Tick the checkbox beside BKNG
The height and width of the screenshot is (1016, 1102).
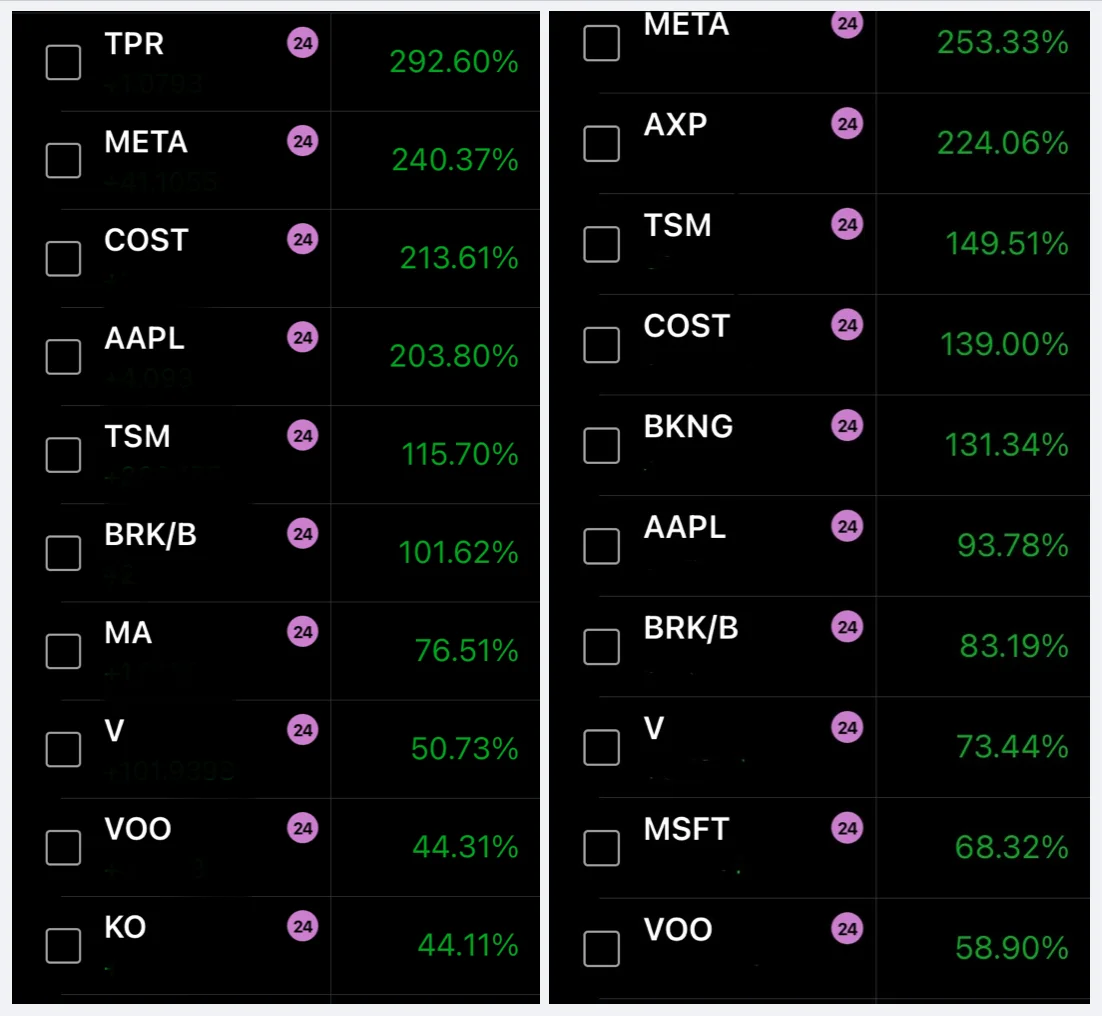[601, 445]
